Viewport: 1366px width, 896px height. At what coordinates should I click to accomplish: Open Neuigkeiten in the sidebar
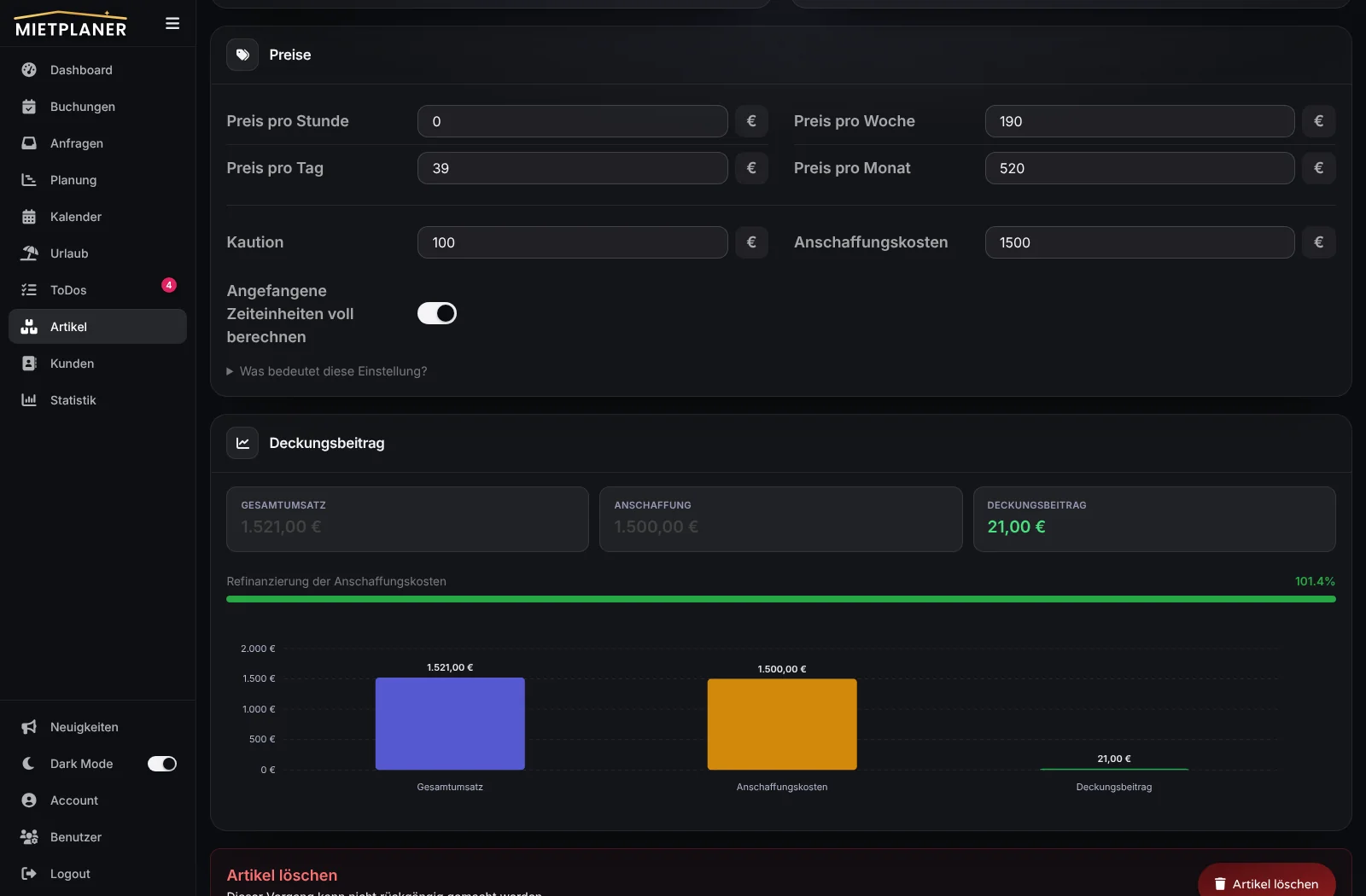click(97, 727)
